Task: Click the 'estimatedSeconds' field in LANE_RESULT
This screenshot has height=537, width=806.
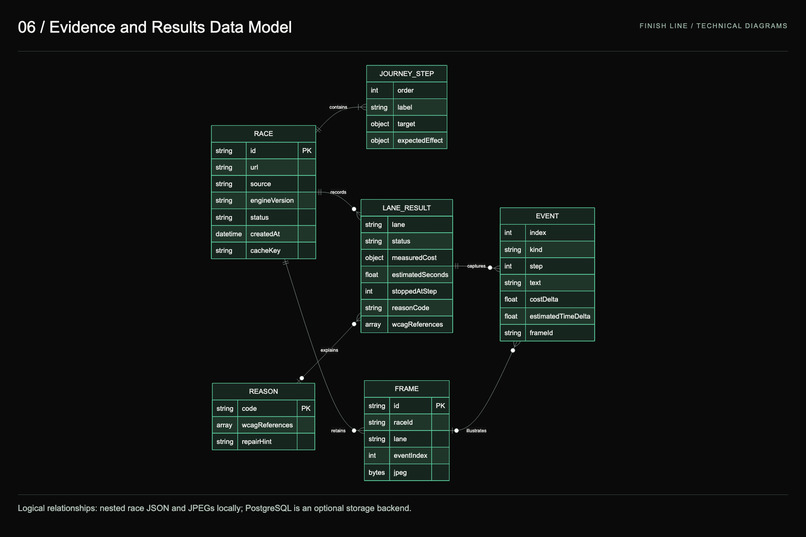Action: coord(420,274)
